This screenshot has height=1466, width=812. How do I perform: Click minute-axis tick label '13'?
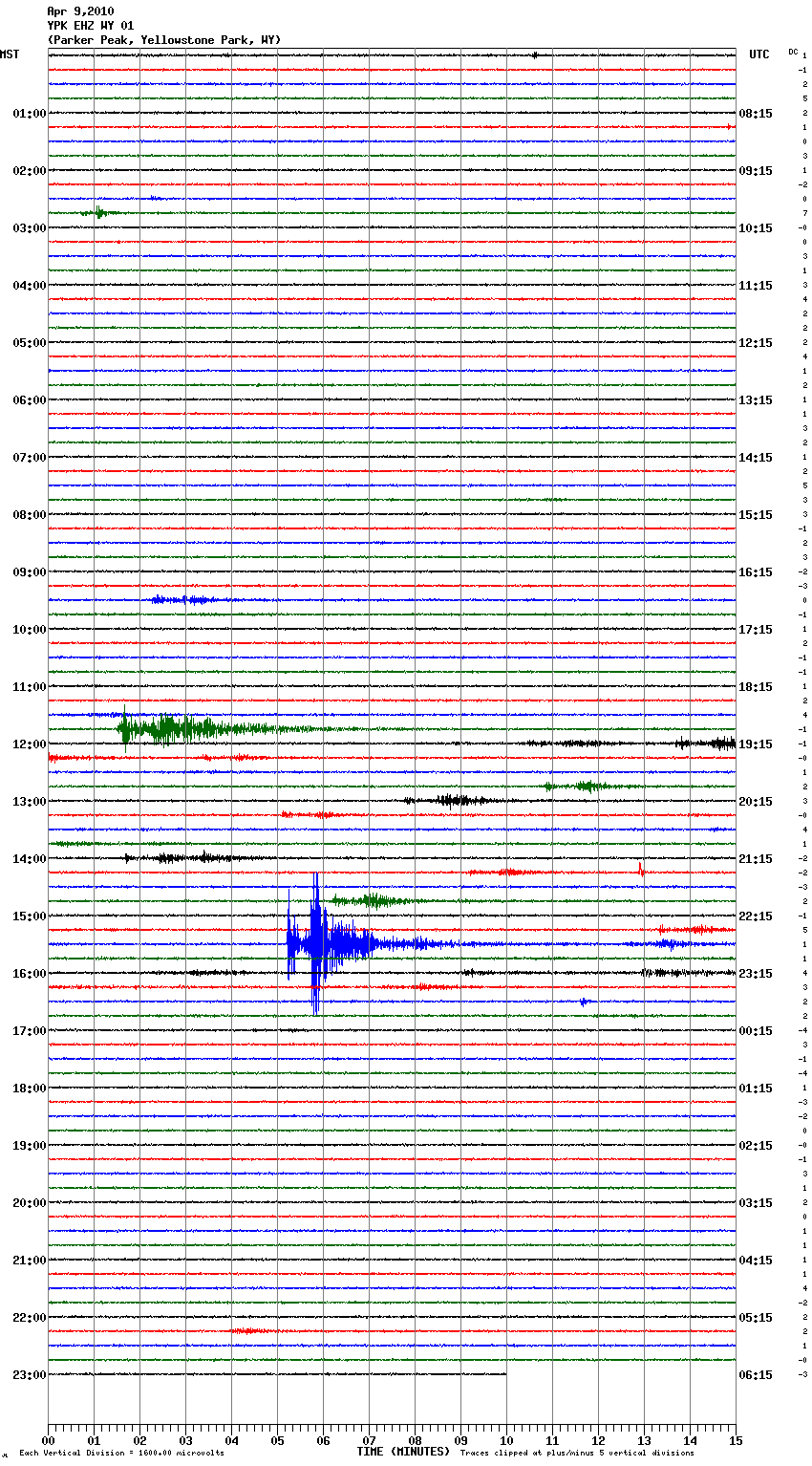(x=644, y=1440)
